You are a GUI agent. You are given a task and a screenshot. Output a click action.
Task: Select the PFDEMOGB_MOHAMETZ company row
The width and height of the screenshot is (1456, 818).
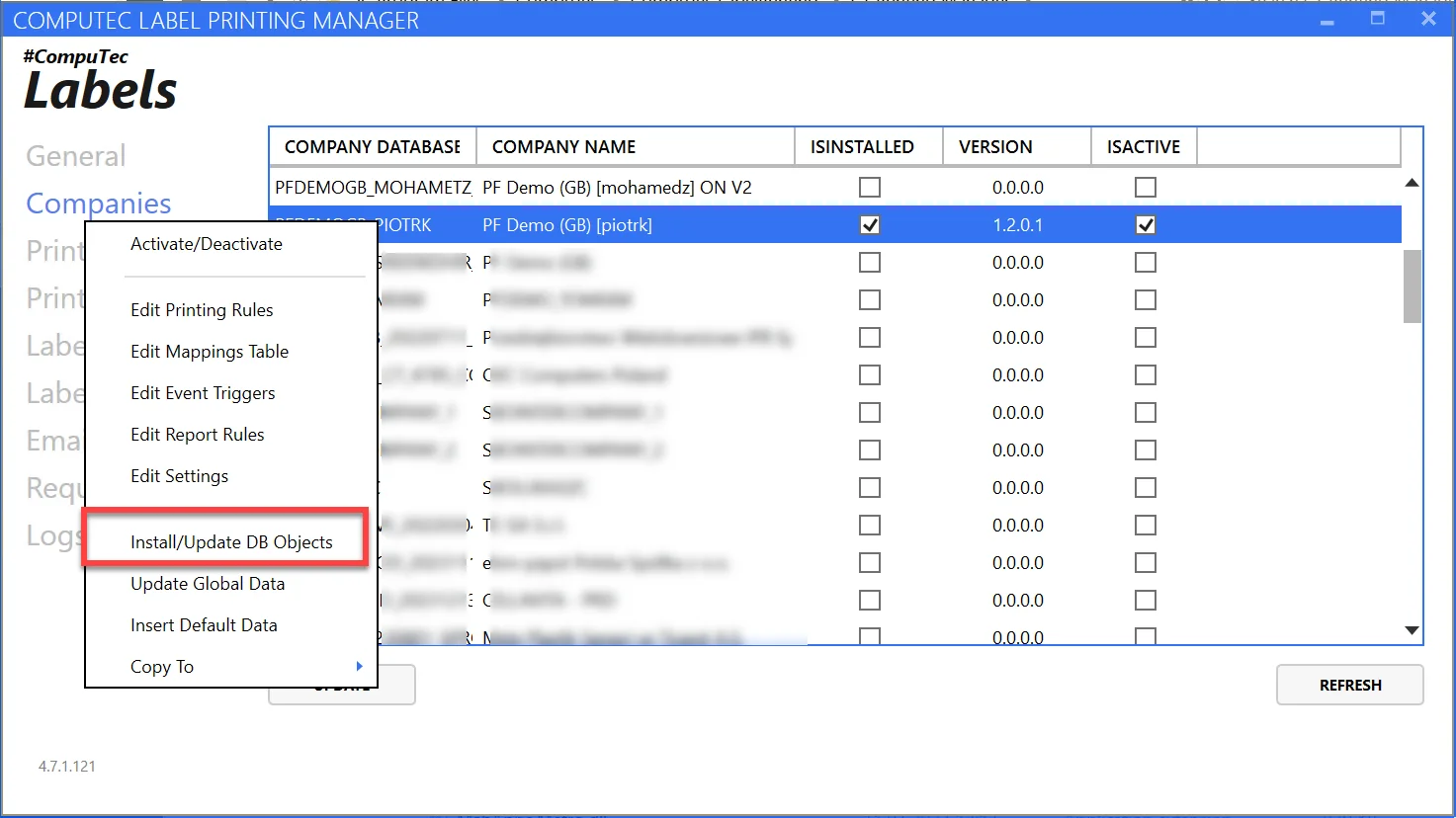pyautogui.click(x=373, y=188)
